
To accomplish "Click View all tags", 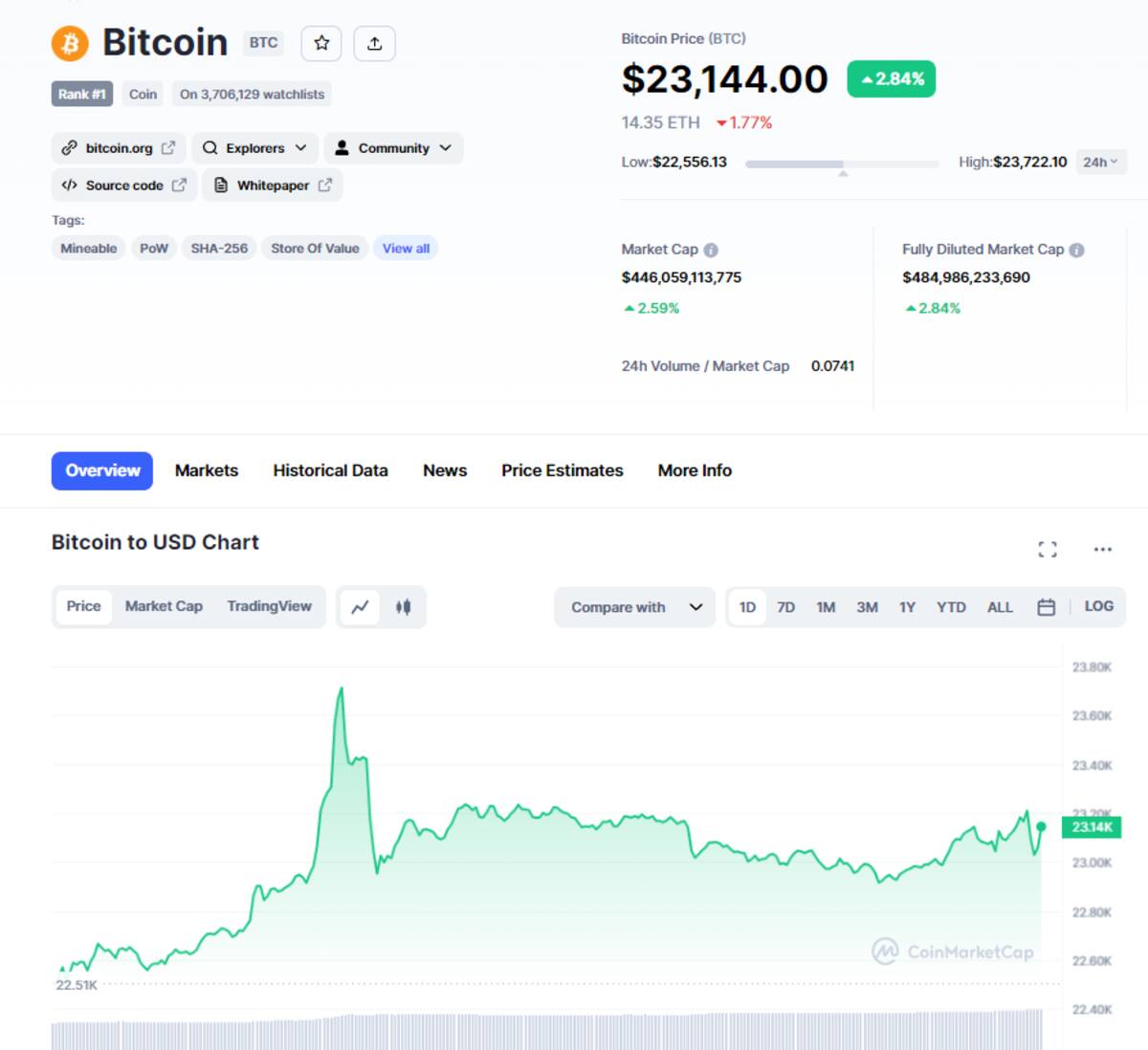I will click(x=406, y=249).
